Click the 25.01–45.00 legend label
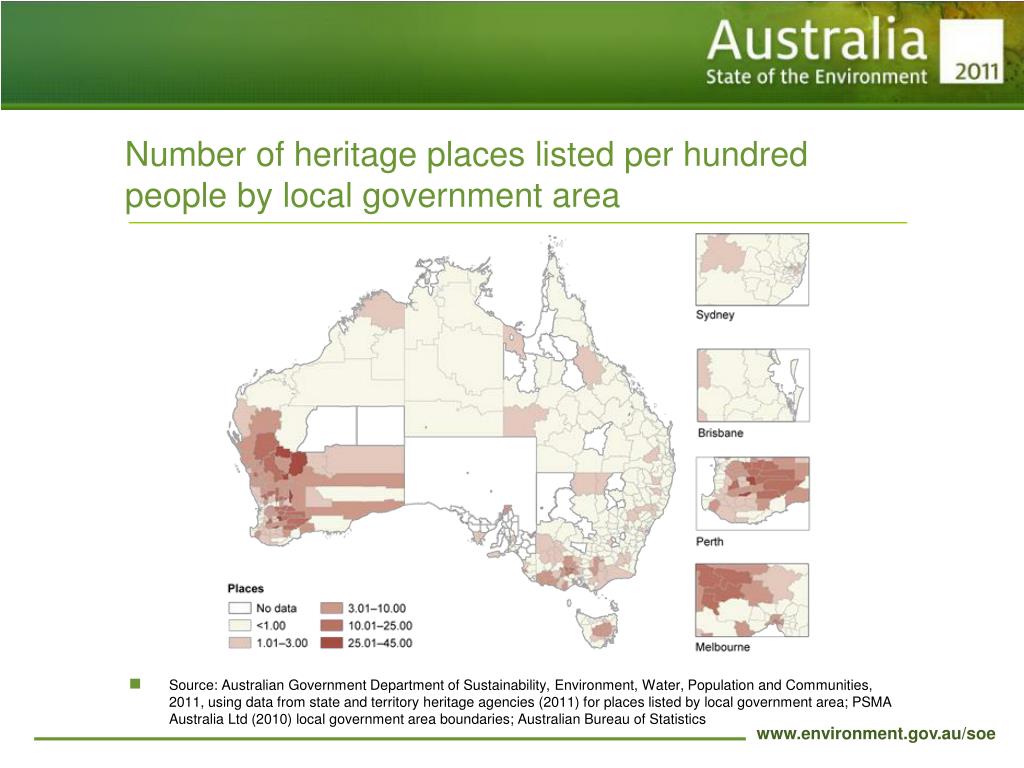 pyautogui.click(x=380, y=643)
